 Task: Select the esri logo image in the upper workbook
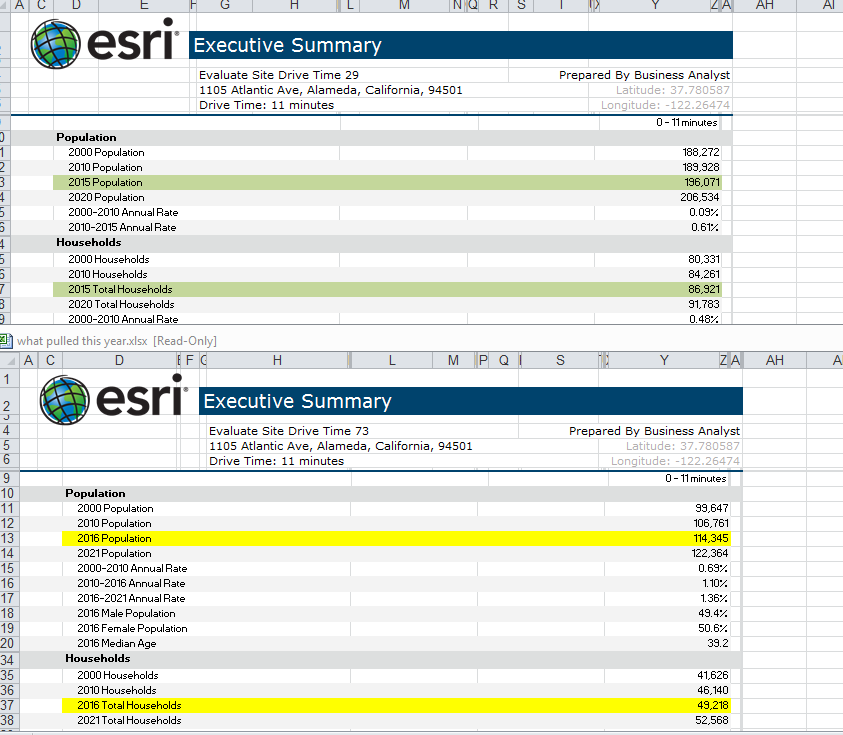[x=105, y=44]
